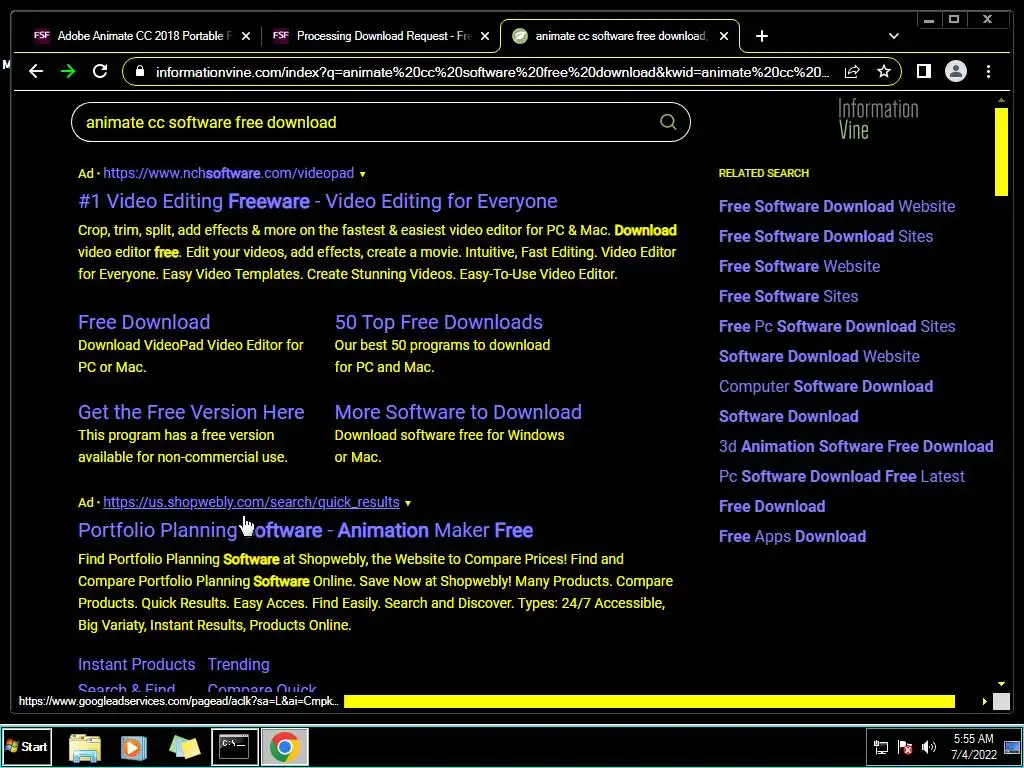Image resolution: width=1024 pixels, height=768 pixels.
Task: Open Free Software Website related search
Action: 799,266
